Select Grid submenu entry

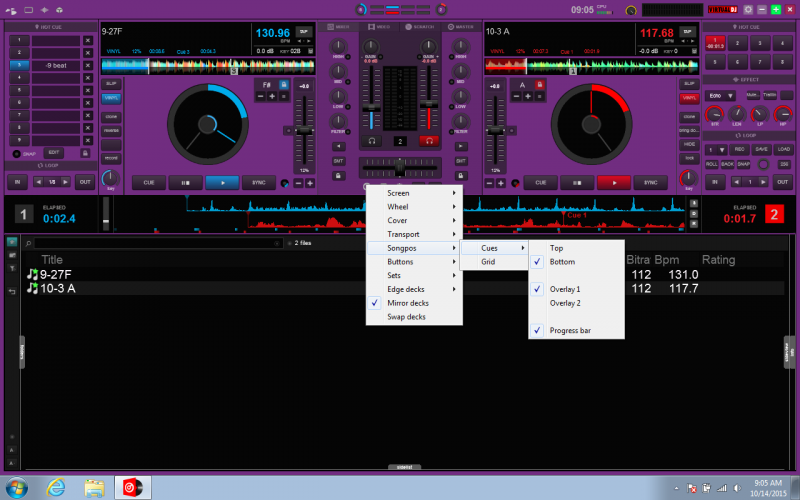494,262
